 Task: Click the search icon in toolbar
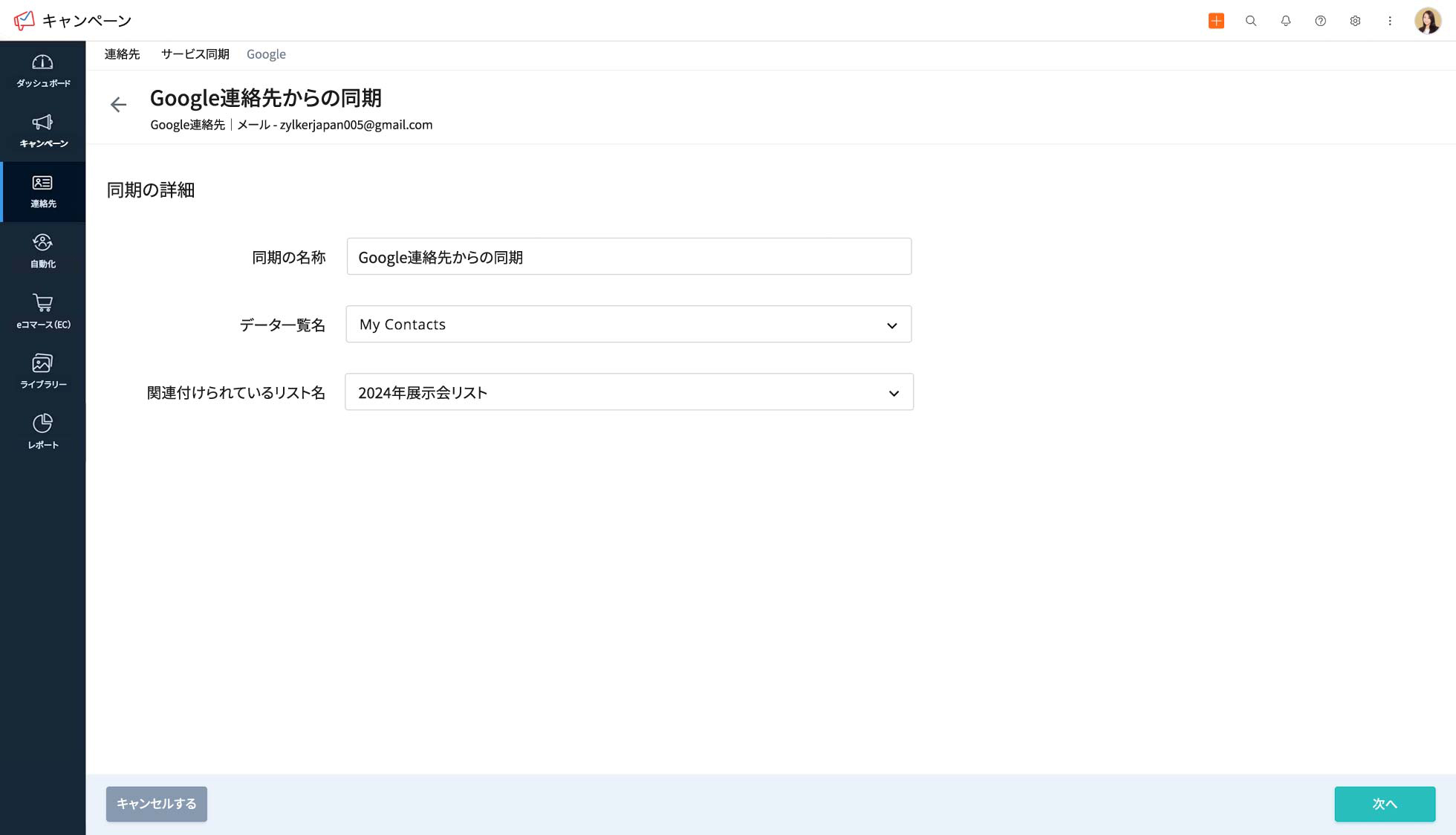[x=1251, y=20]
